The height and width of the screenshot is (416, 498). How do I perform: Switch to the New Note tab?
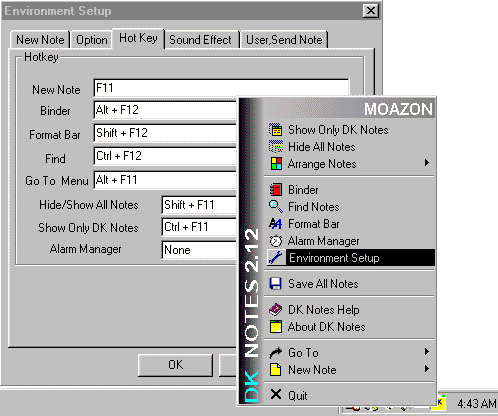[40, 40]
